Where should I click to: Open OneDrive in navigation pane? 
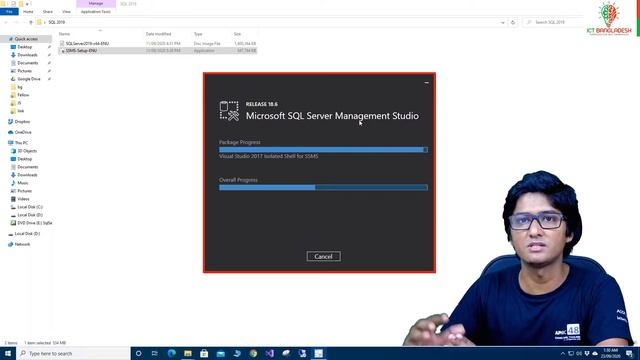23,132
